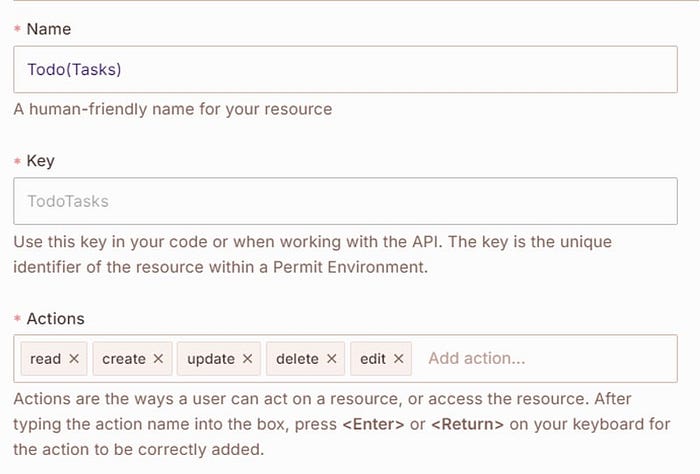Click the Key field label

(40, 160)
